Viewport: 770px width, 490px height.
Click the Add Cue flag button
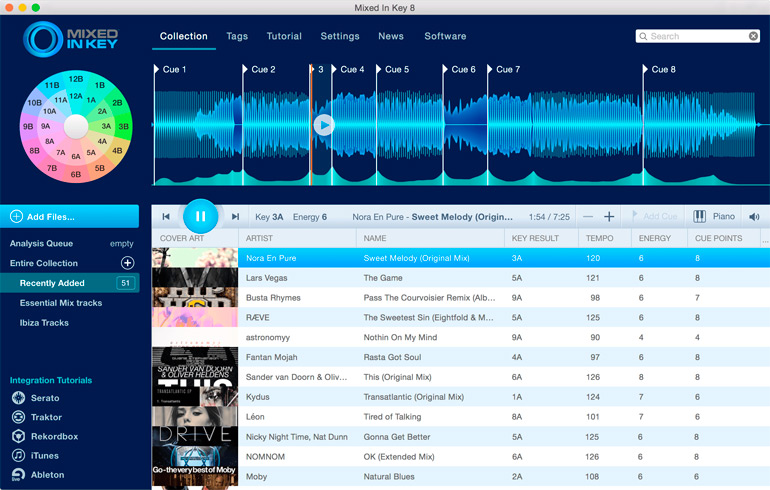[x=654, y=217]
